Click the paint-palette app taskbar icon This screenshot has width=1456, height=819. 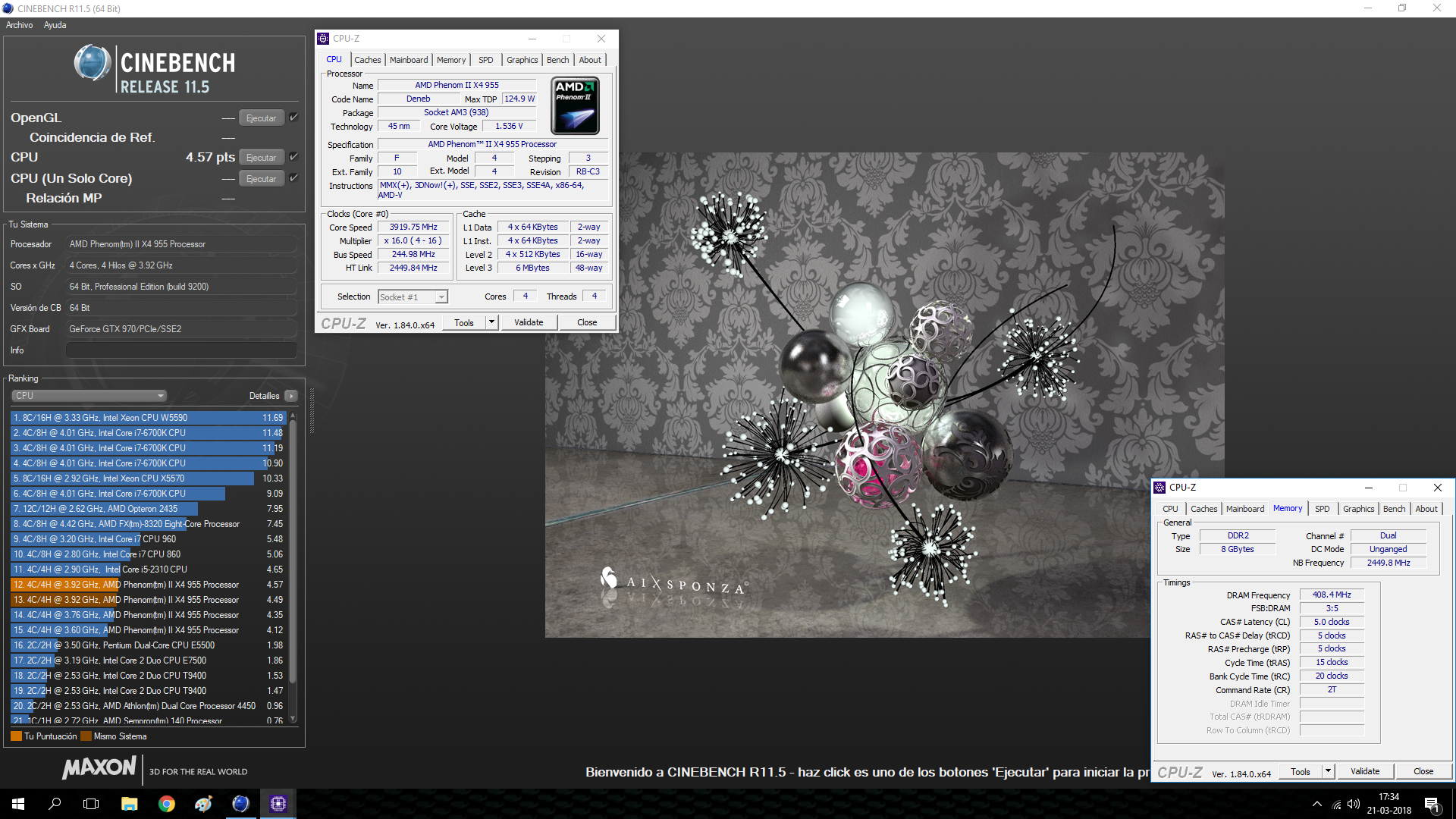(203, 804)
